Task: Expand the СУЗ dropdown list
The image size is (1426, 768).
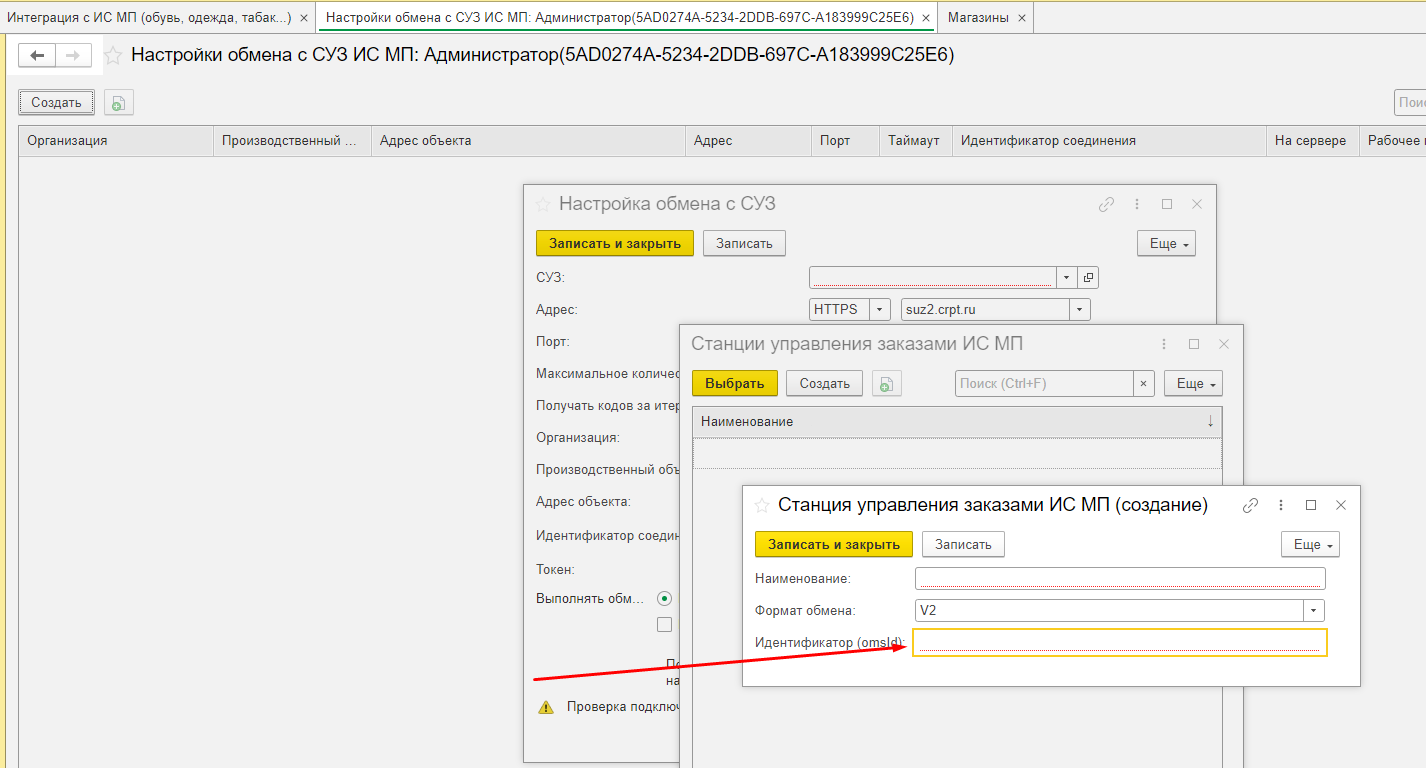Action: pyautogui.click(x=1067, y=277)
